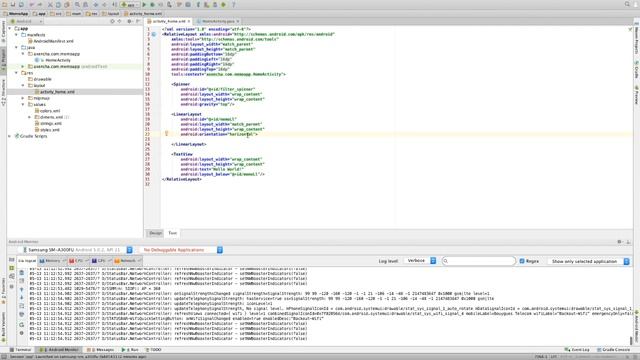Viewport: 640px width, 360px height.
Task: Open the Event Log
Action: [x=577, y=350]
